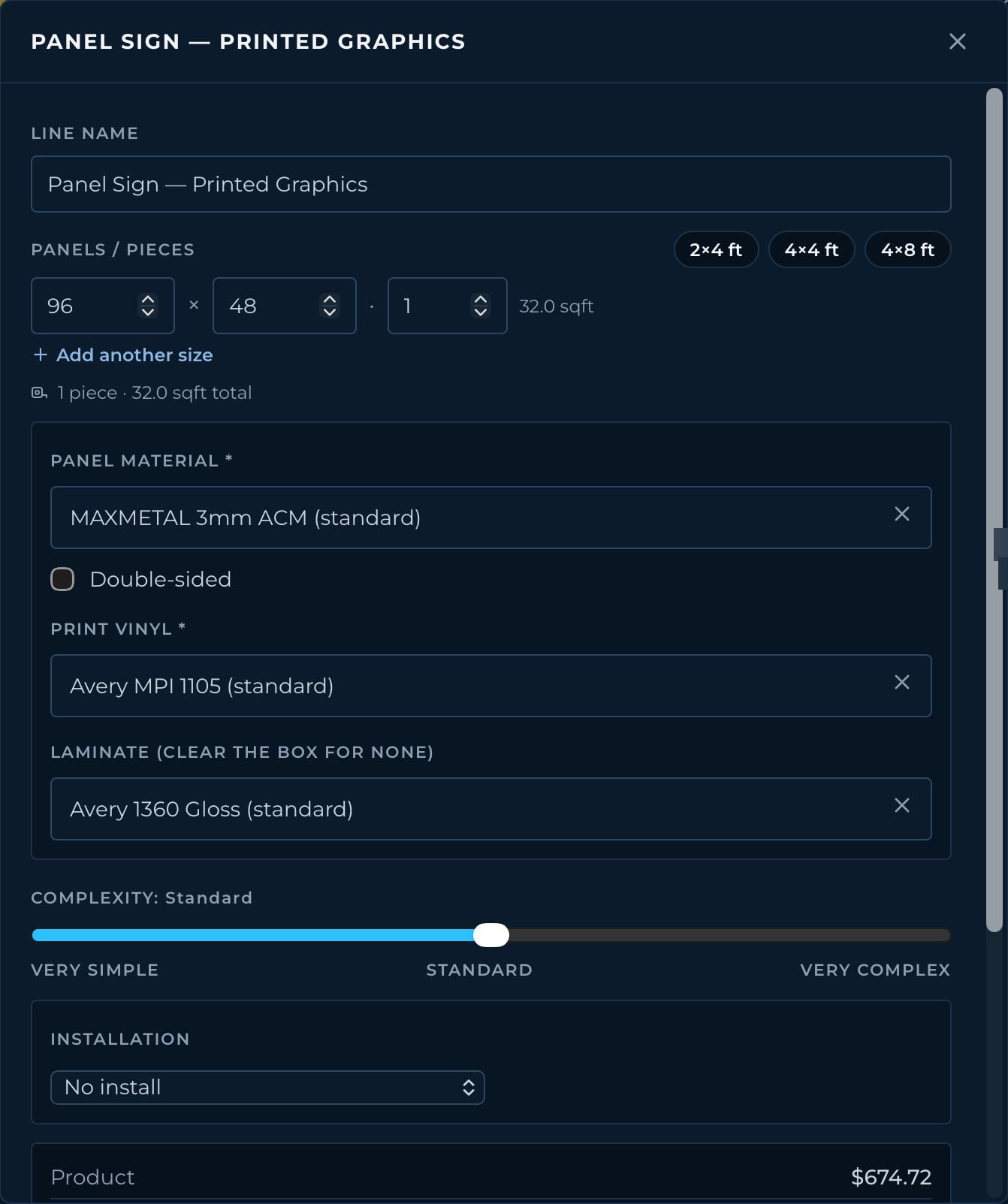1008x1204 pixels.
Task: Decrement the width 96 stepper
Action: coord(148,312)
